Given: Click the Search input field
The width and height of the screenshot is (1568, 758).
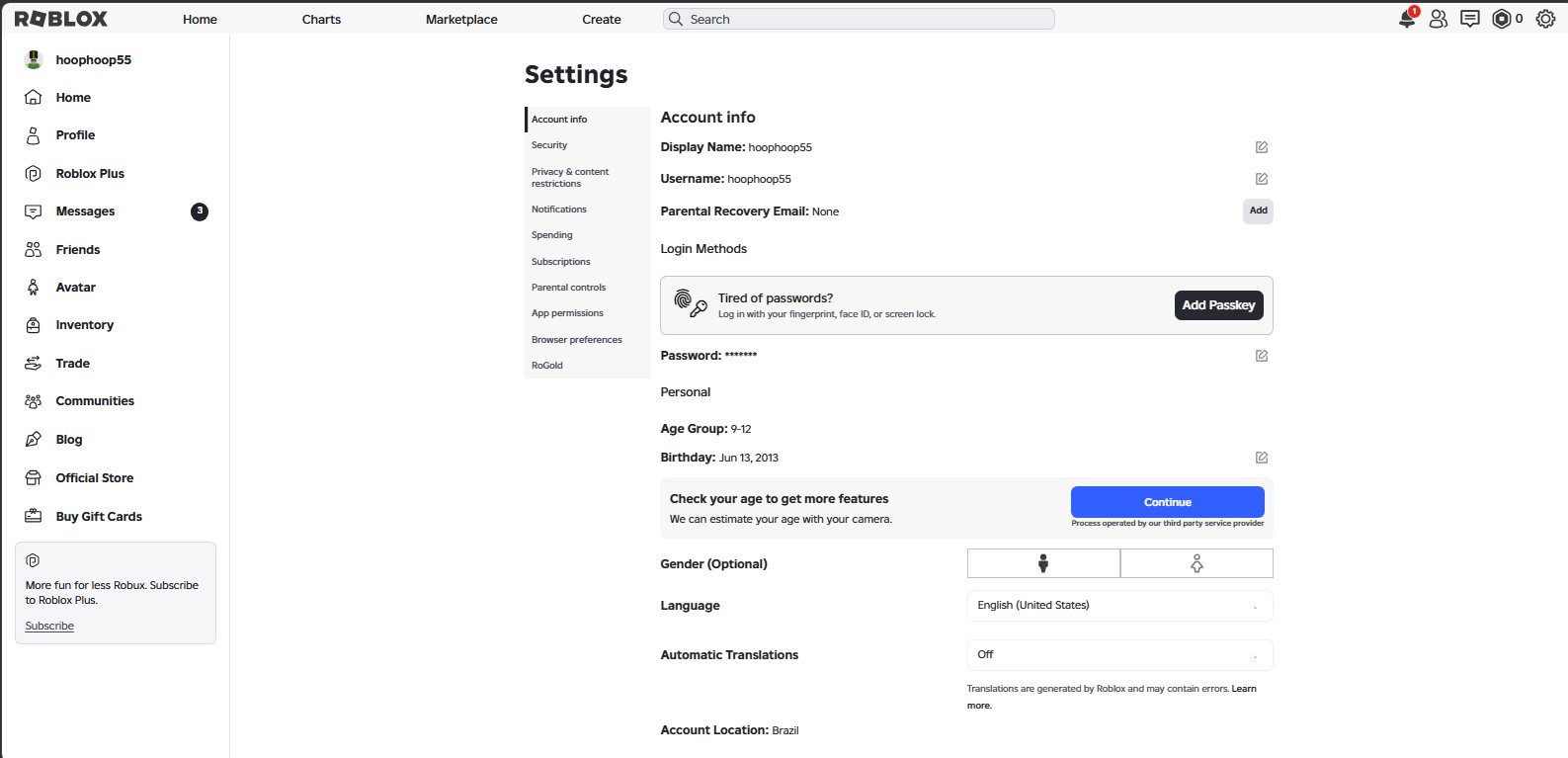Looking at the screenshot, I should (859, 19).
